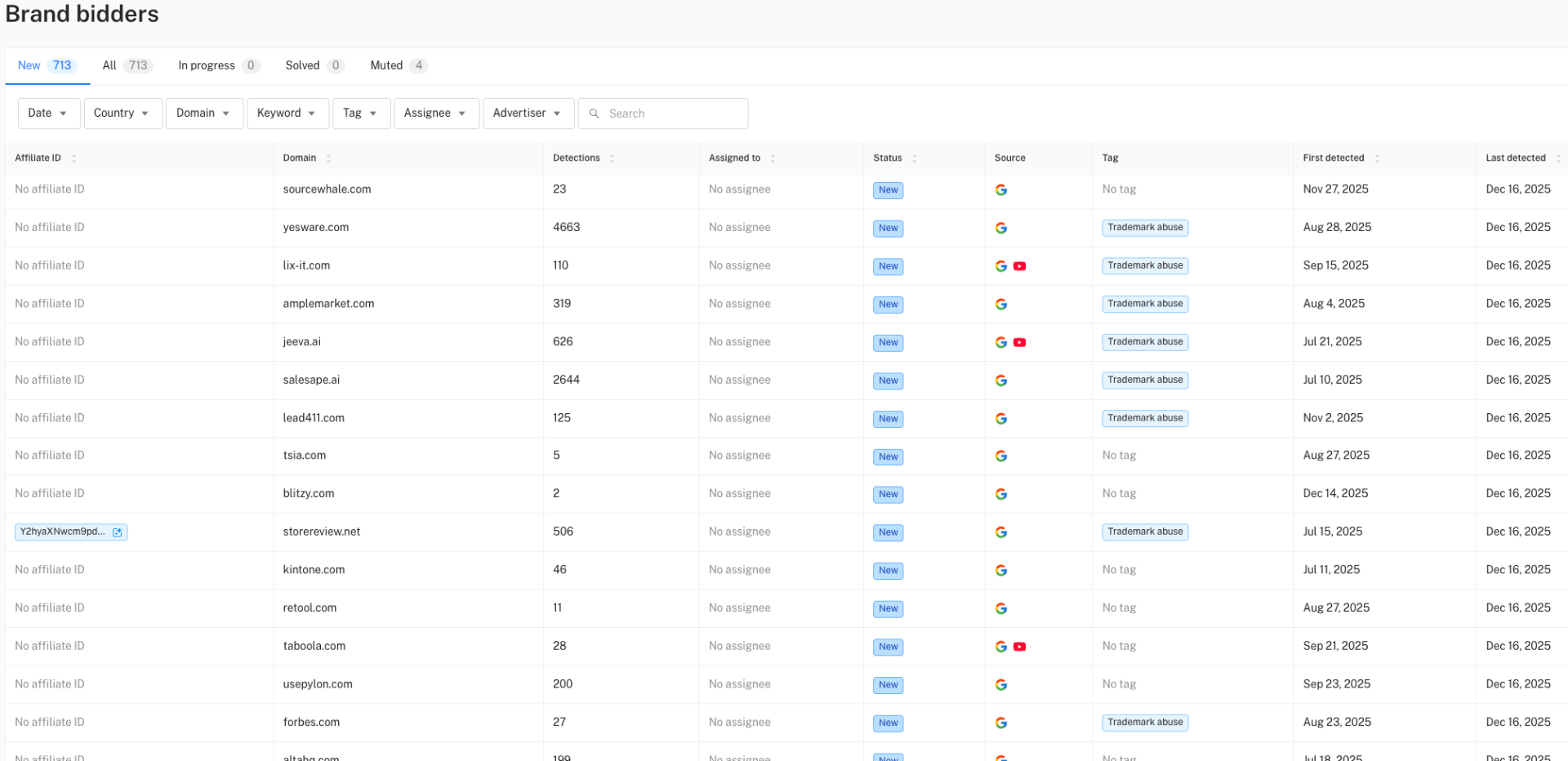Open the Assignee filter dropdown

click(437, 113)
